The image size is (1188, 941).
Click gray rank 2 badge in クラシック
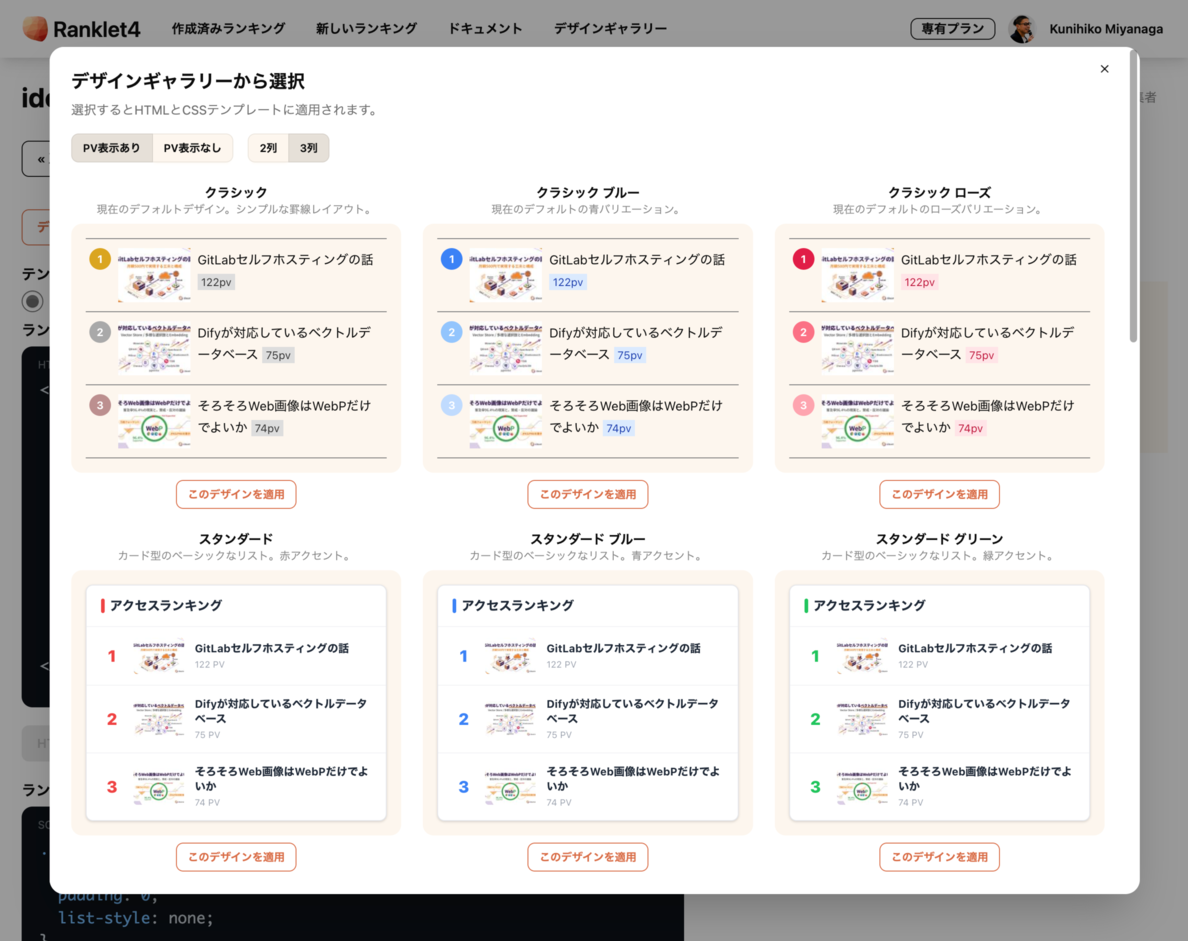click(x=100, y=332)
